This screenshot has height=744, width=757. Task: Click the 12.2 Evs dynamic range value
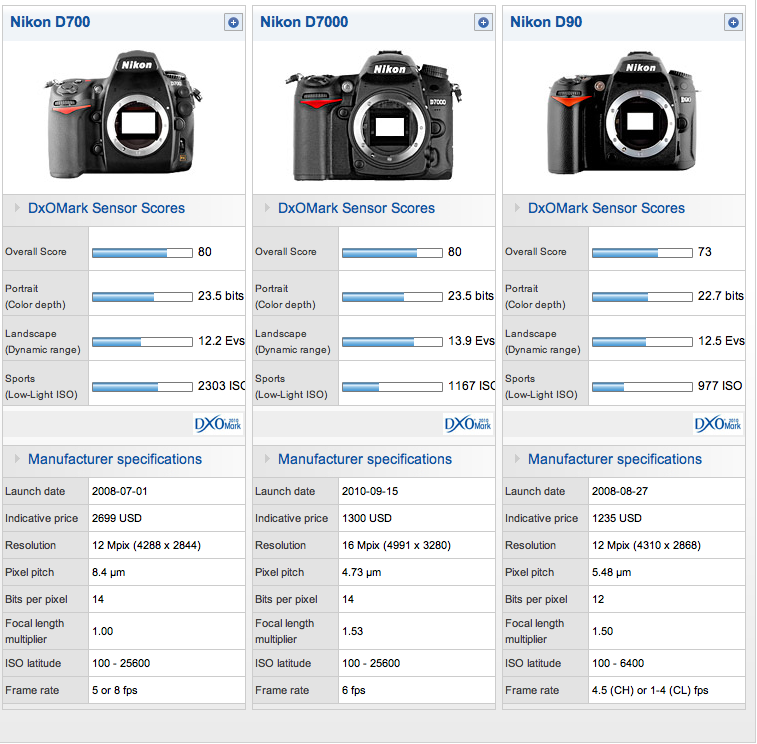point(221,341)
